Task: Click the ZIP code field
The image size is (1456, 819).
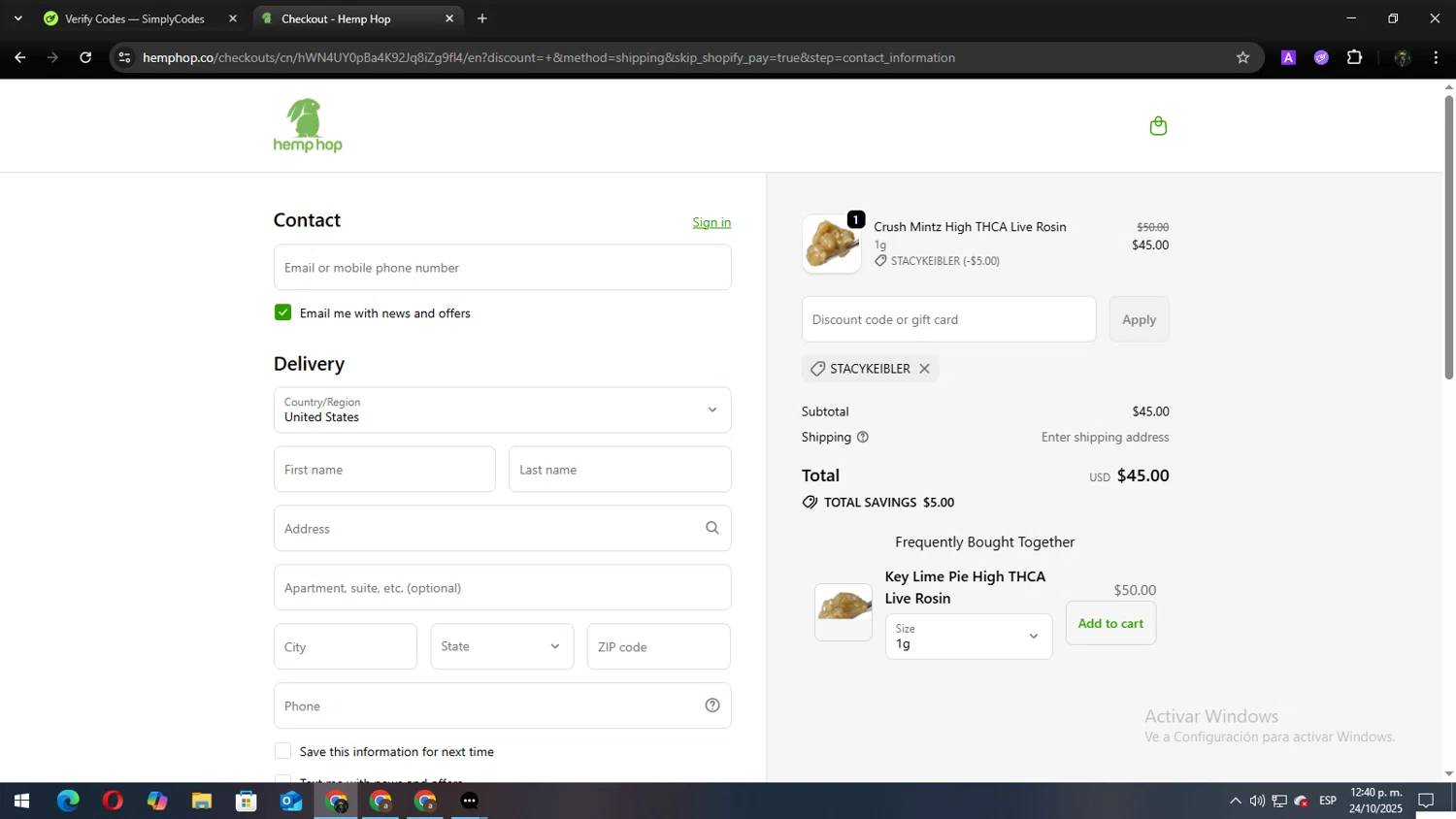Action: [x=658, y=646]
